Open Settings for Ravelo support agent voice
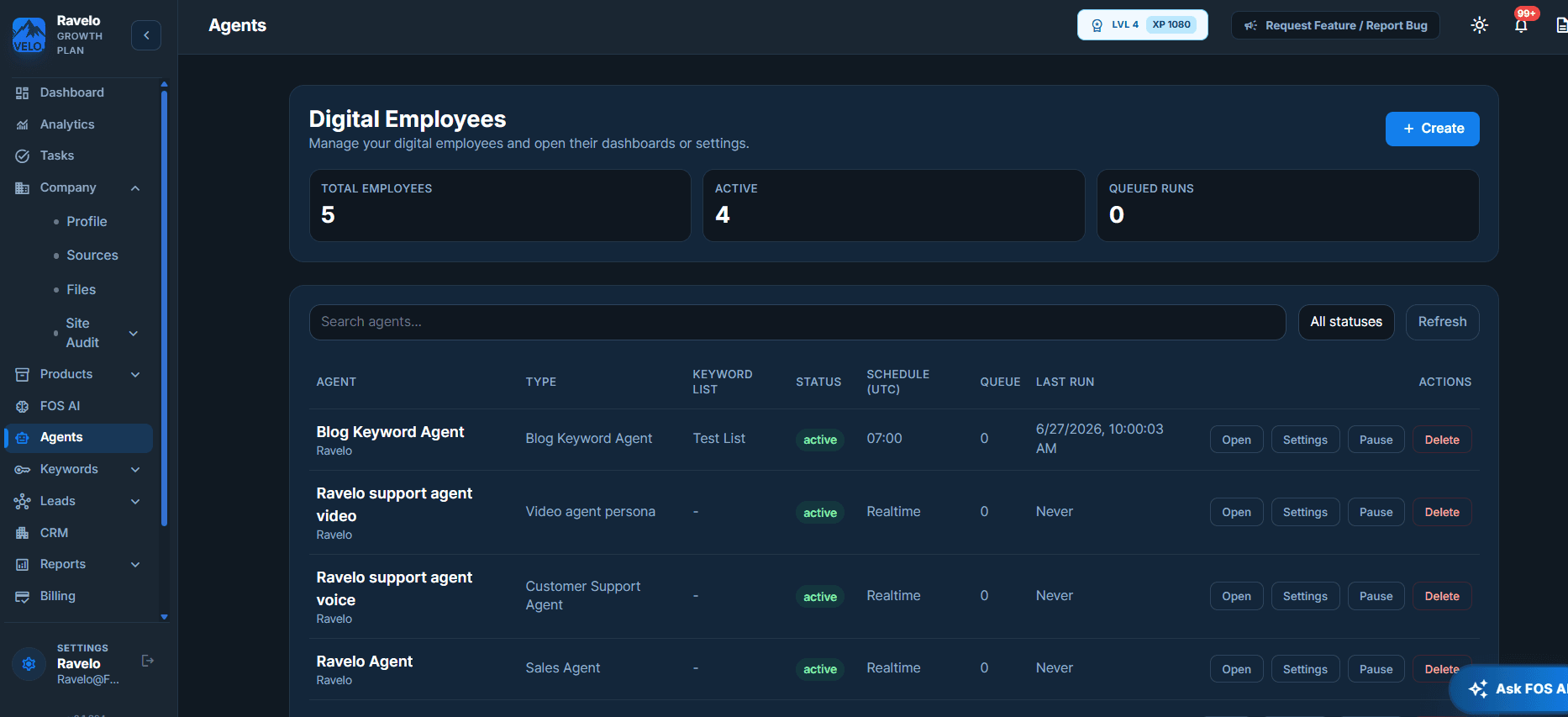Screen dimensions: 1568x717 (x=1306, y=596)
